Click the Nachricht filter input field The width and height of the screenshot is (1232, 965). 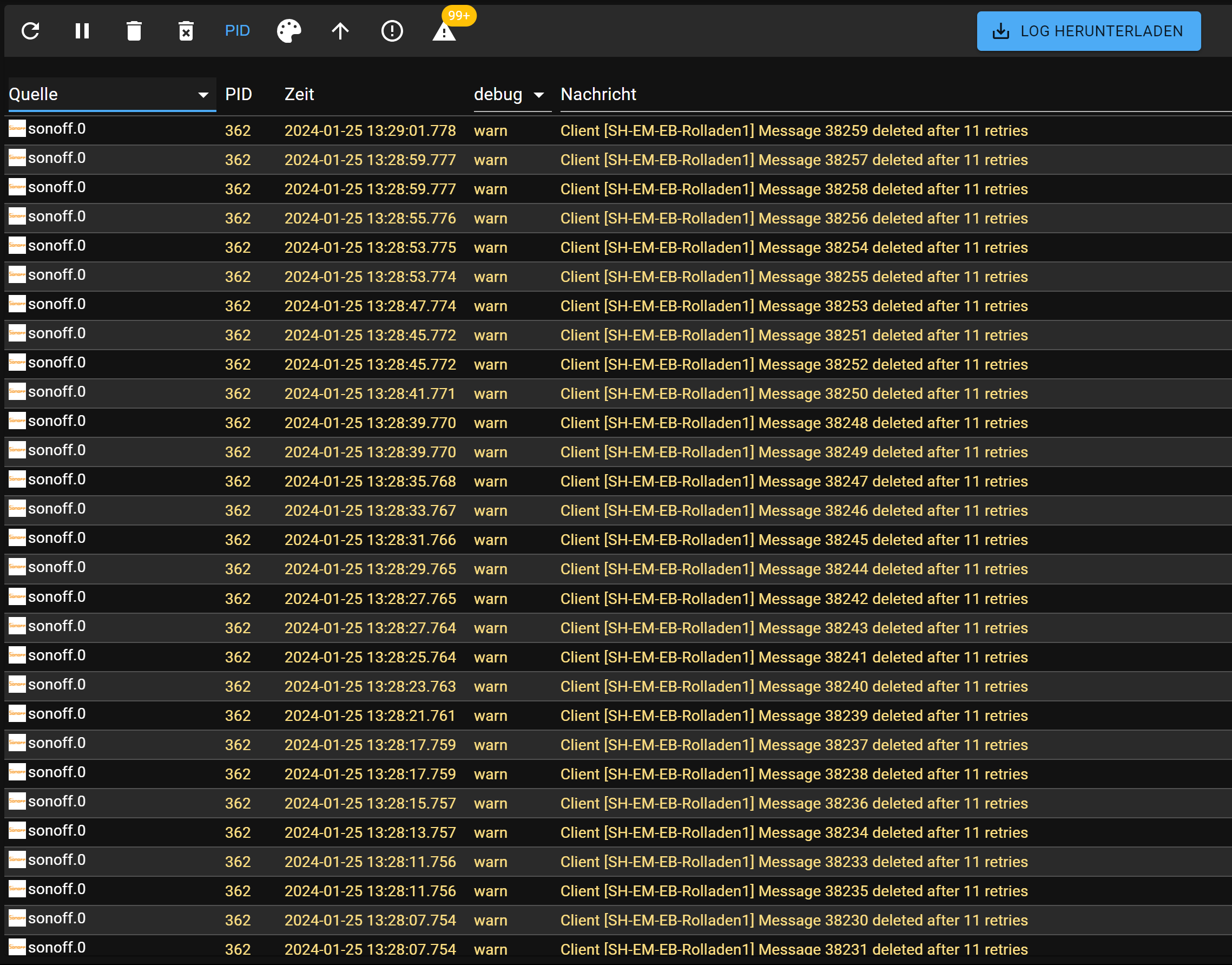coord(895,94)
